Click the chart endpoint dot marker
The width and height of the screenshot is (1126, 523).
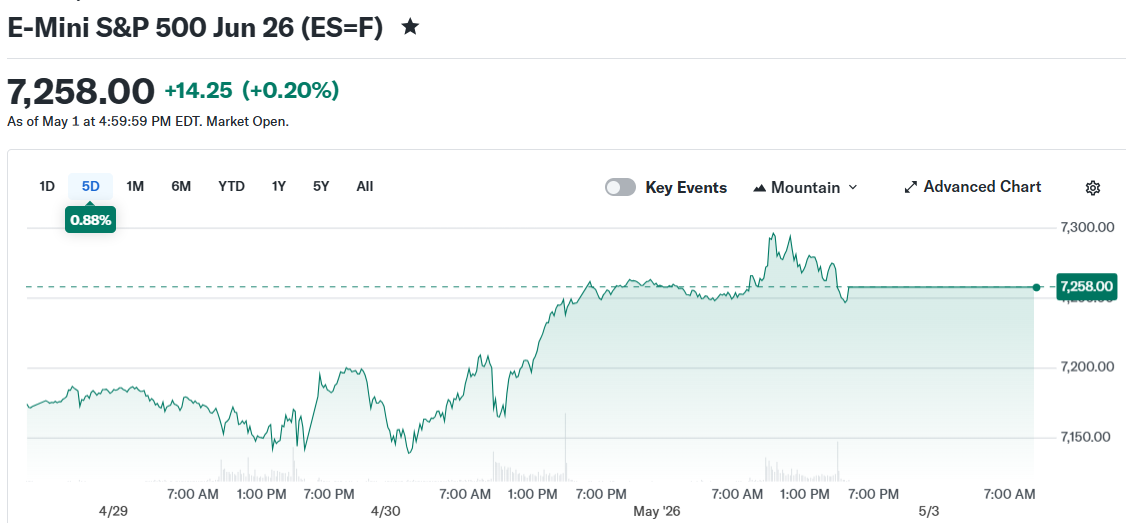pos(1036,287)
